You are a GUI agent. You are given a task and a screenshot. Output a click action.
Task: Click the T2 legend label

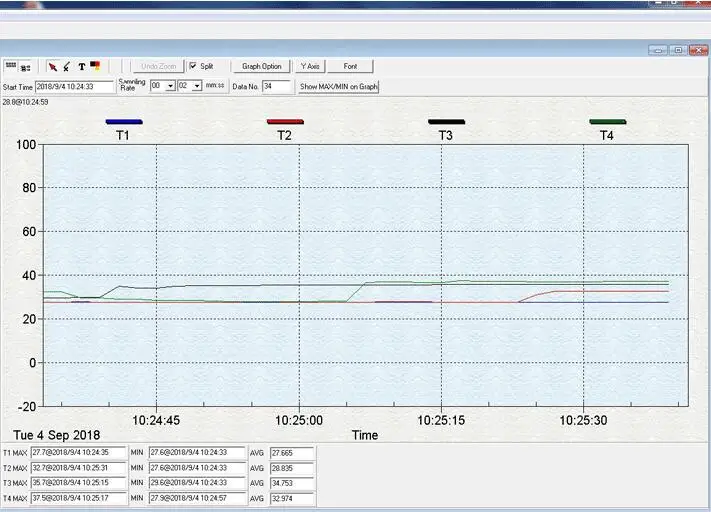284,136
